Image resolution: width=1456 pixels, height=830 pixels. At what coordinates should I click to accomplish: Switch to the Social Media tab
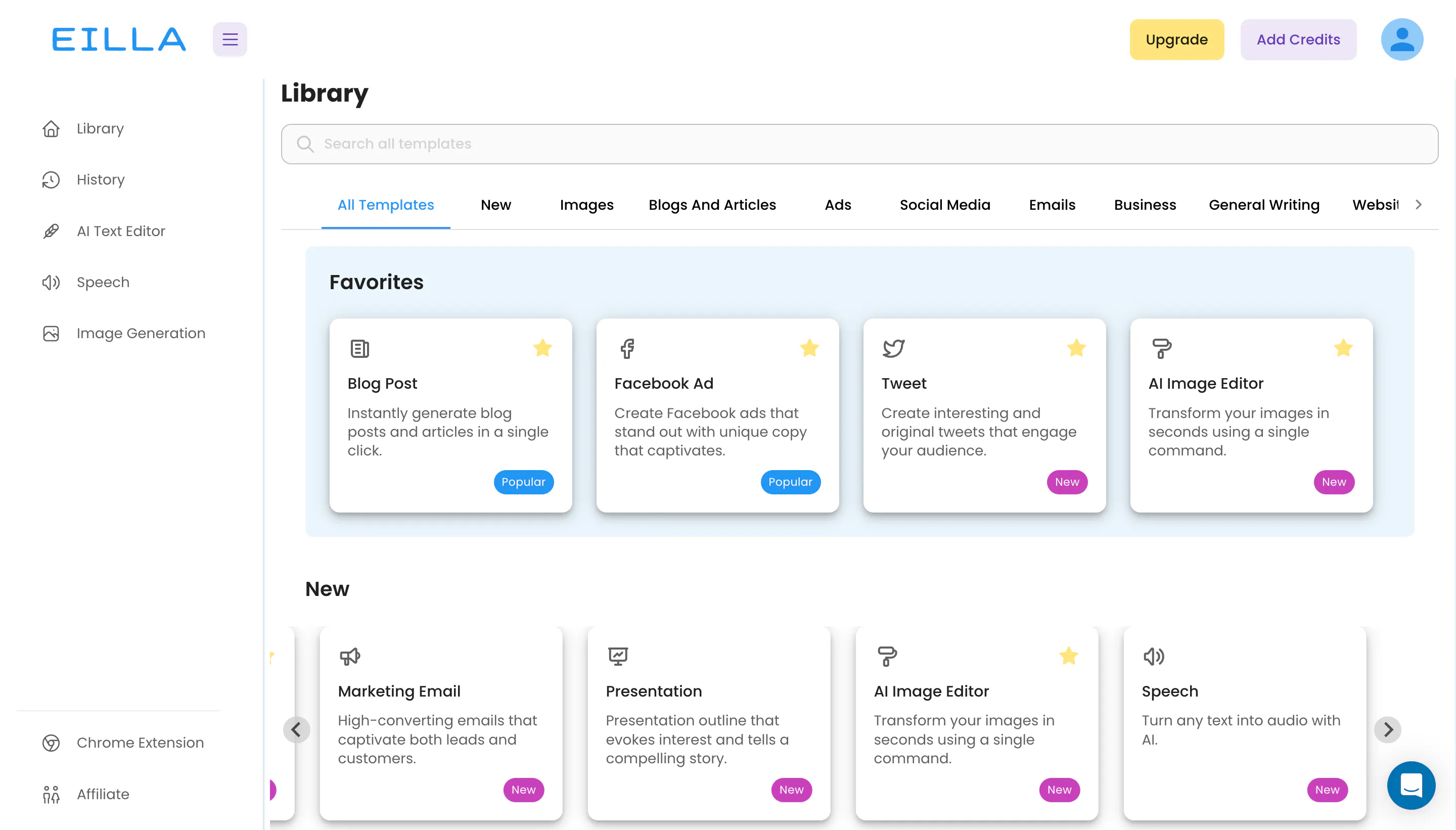(945, 205)
